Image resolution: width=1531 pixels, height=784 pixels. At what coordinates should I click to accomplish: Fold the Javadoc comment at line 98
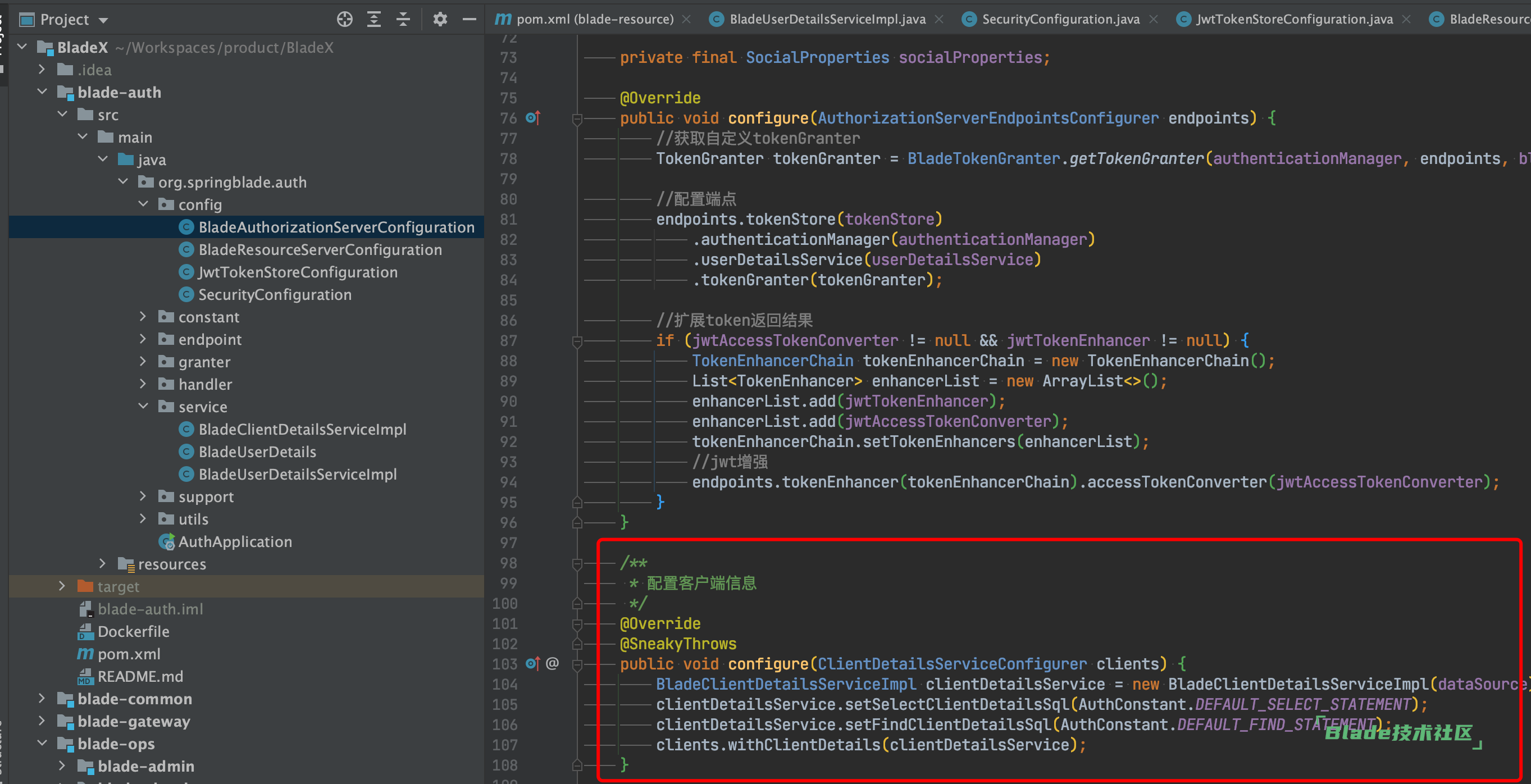click(576, 563)
